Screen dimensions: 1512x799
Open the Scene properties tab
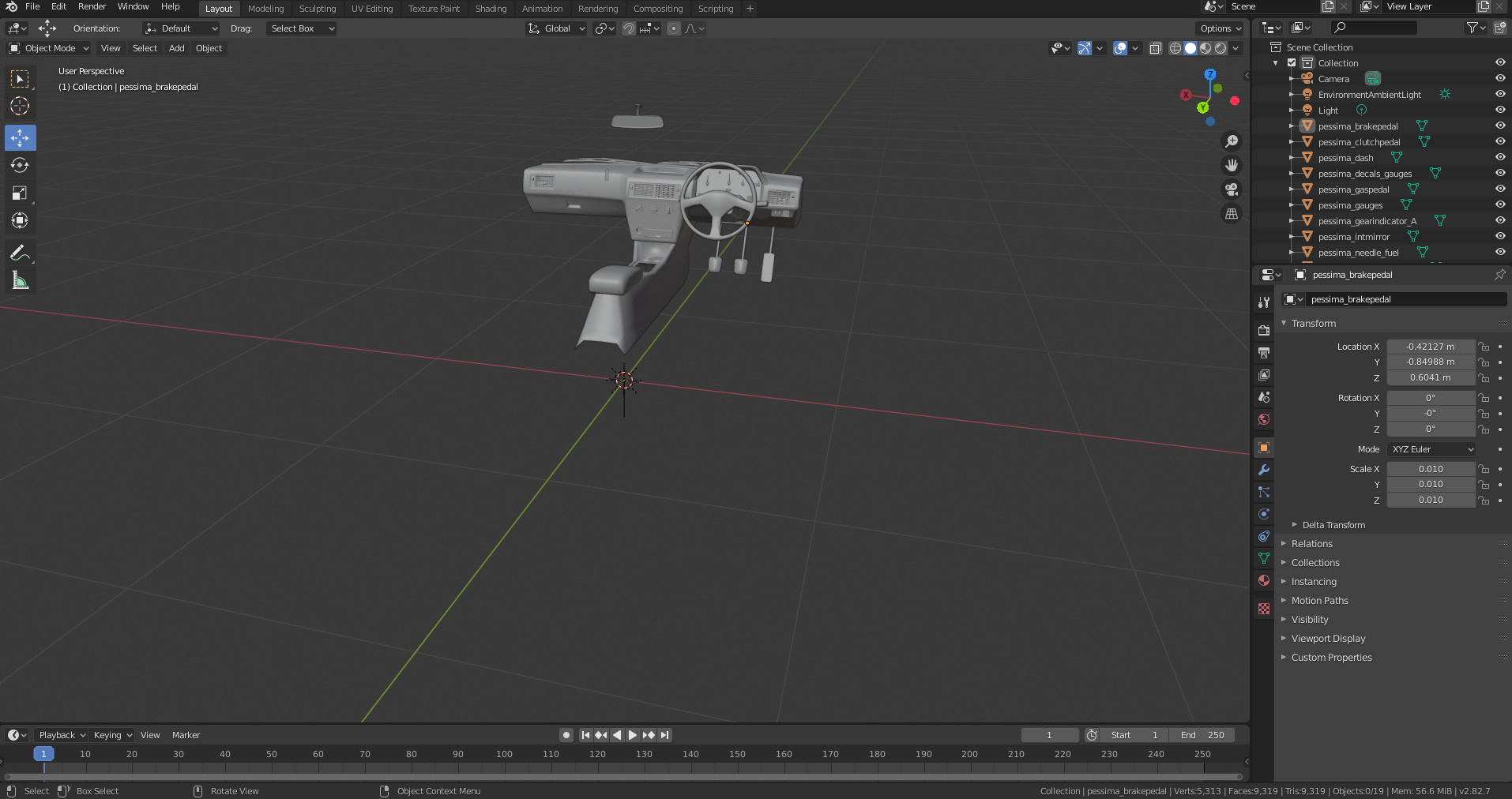(1264, 396)
